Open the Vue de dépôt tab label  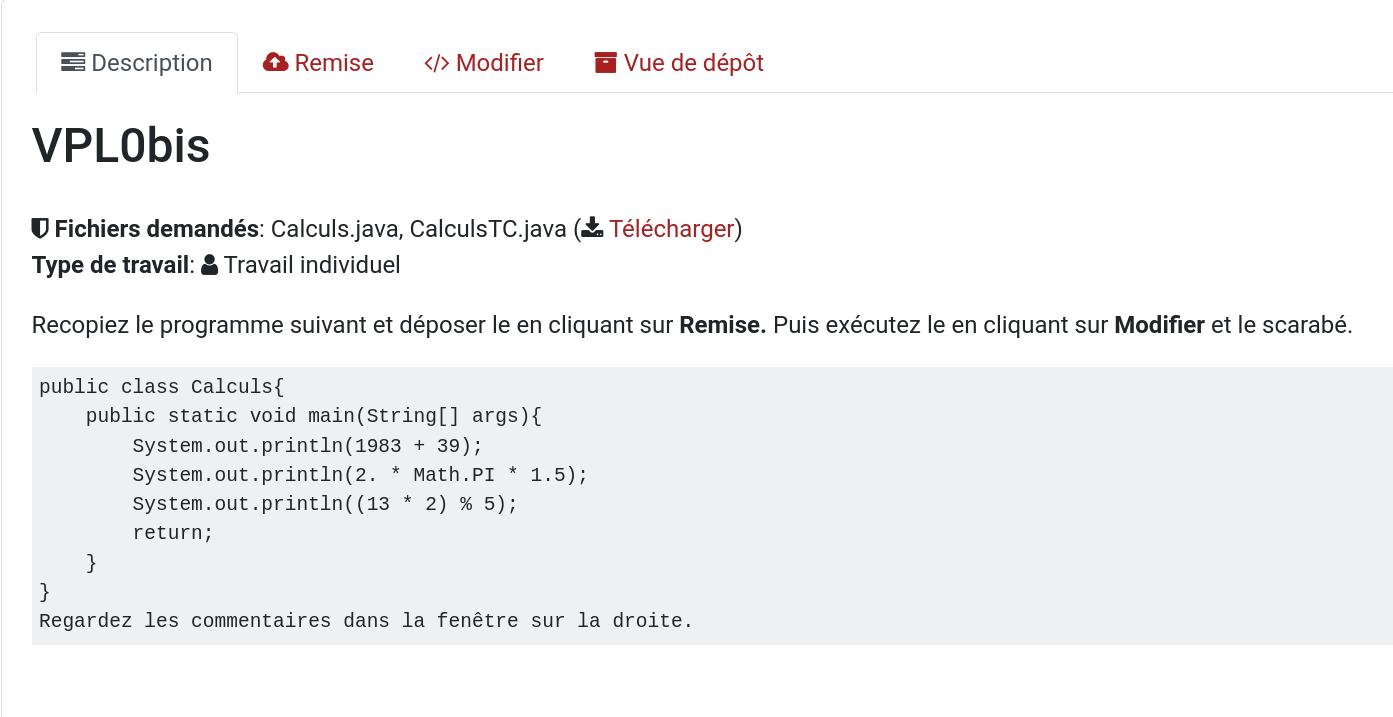pyautogui.click(x=693, y=63)
